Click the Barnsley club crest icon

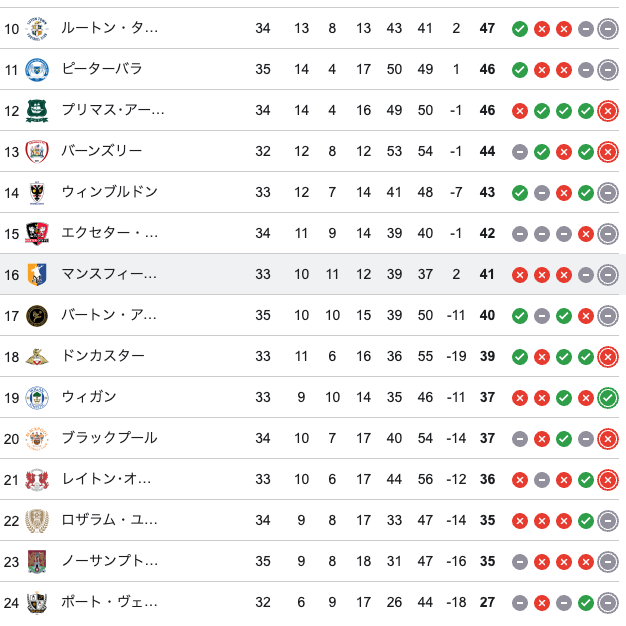click(37, 151)
